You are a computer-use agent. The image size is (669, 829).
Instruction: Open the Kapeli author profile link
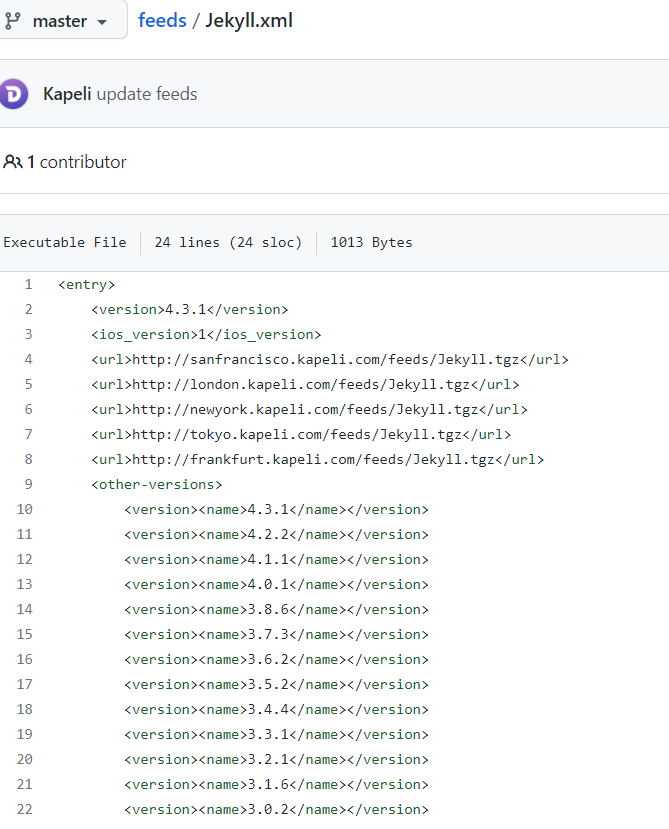pos(67,94)
